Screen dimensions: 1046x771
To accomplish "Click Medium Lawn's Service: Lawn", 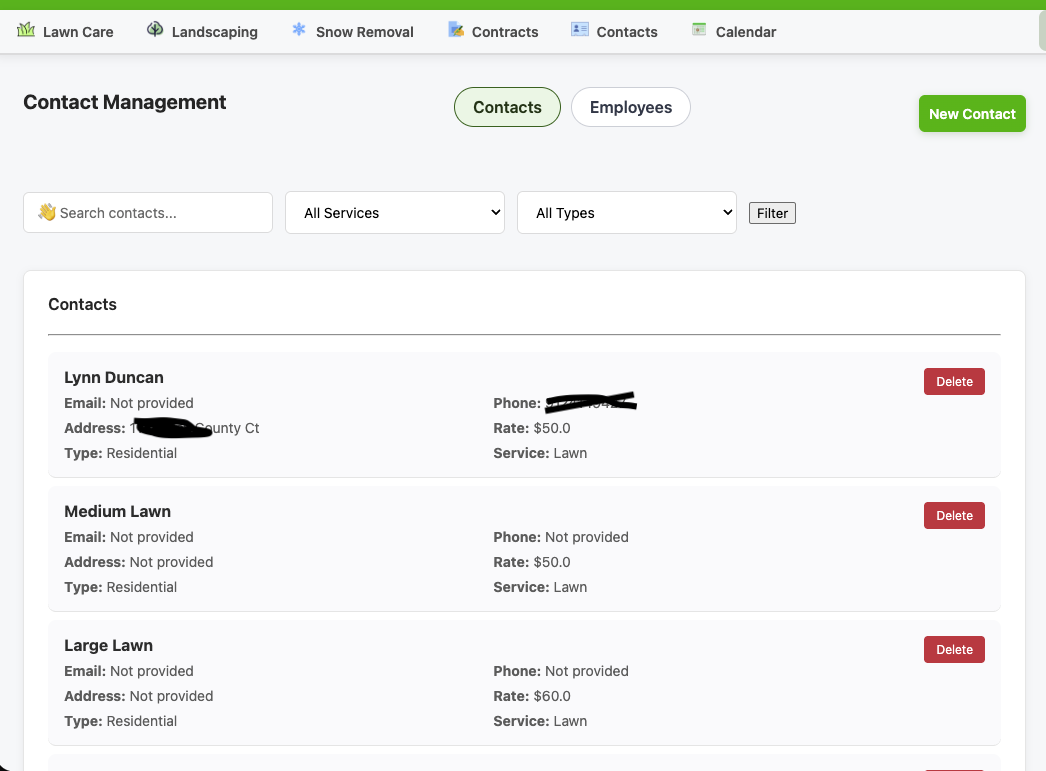I will pyautogui.click(x=540, y=588).
